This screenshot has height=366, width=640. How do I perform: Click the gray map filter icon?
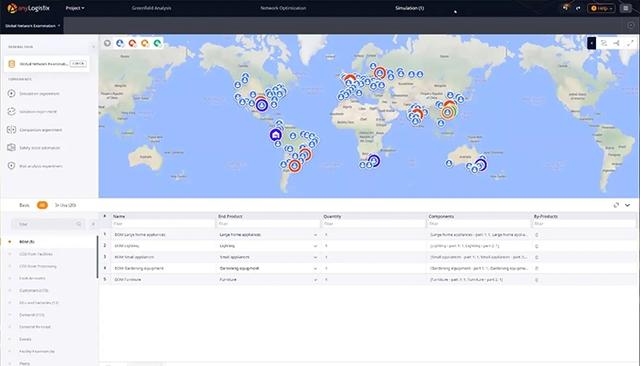click(107, 43)
